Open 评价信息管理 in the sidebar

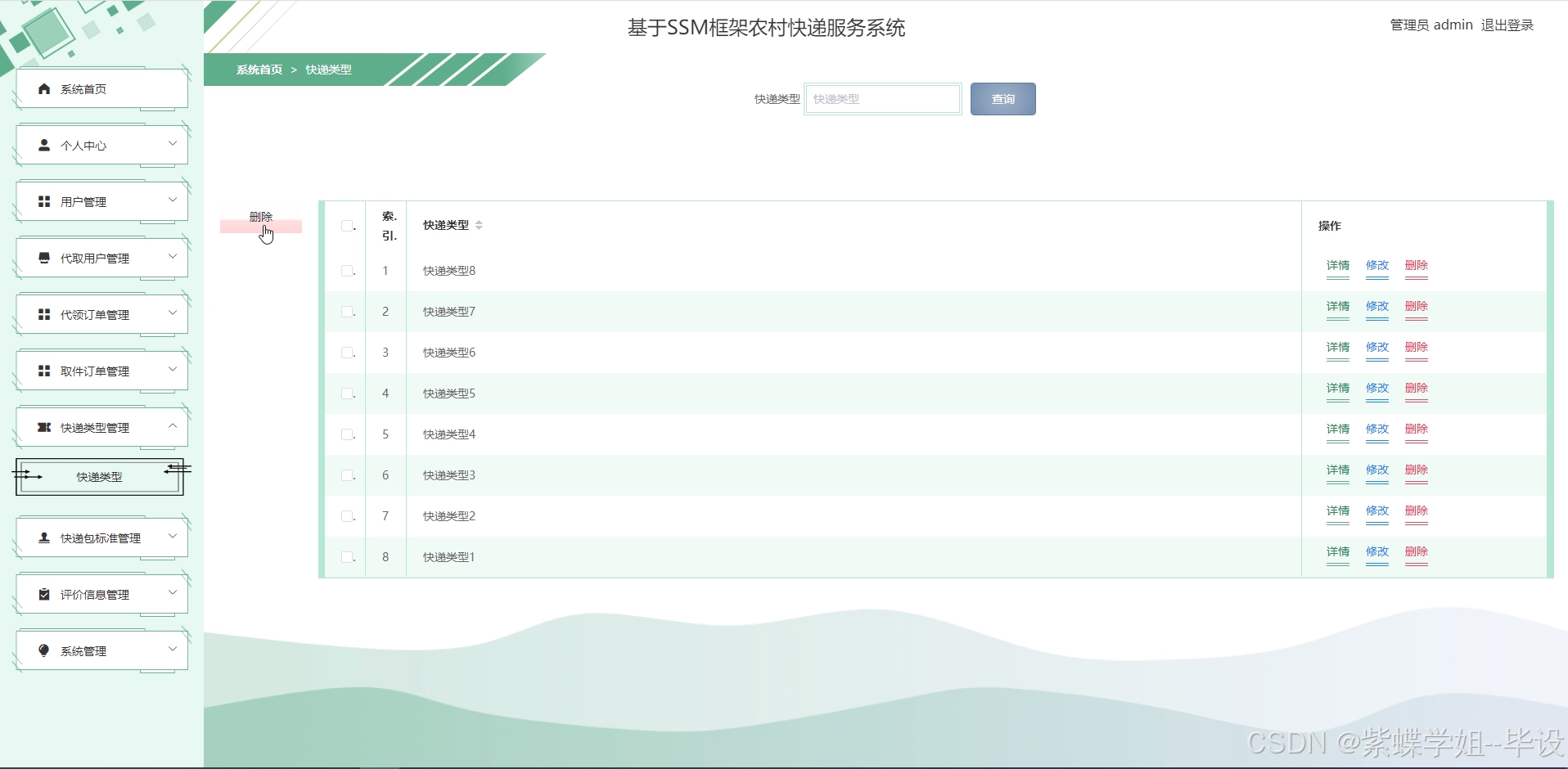pyautogui.click(x=102, y=594)
